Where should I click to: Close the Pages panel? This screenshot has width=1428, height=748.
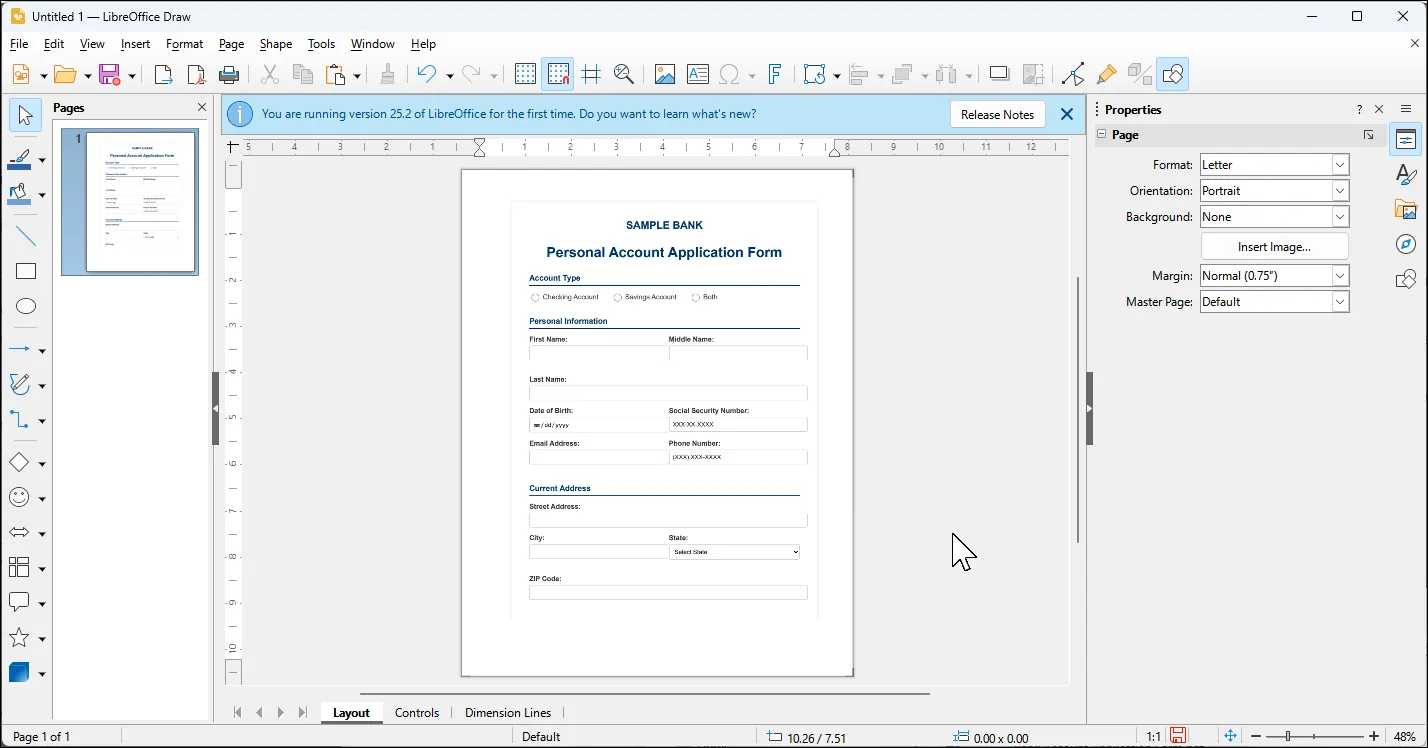coord(202,107)
